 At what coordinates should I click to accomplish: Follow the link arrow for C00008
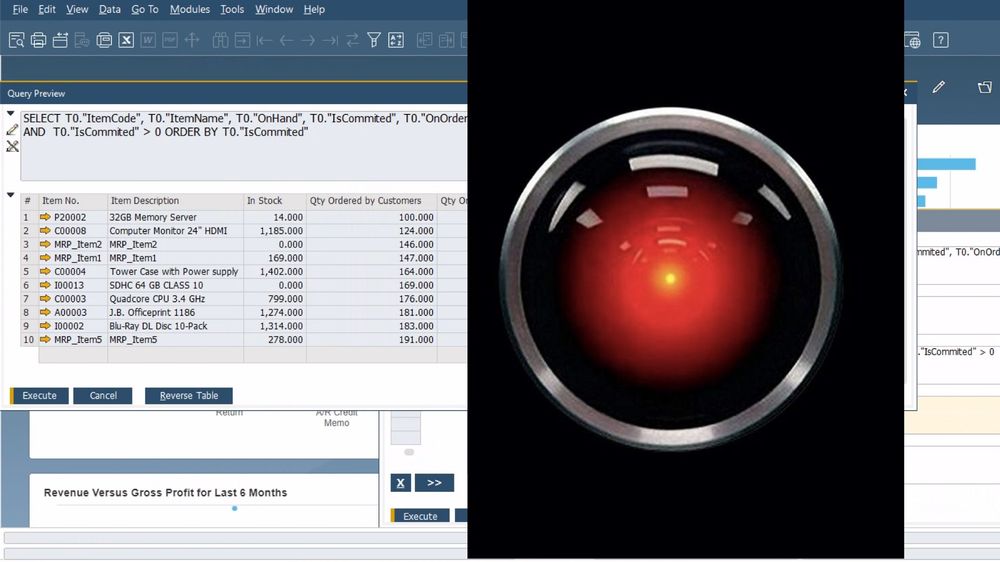[45, 230]
